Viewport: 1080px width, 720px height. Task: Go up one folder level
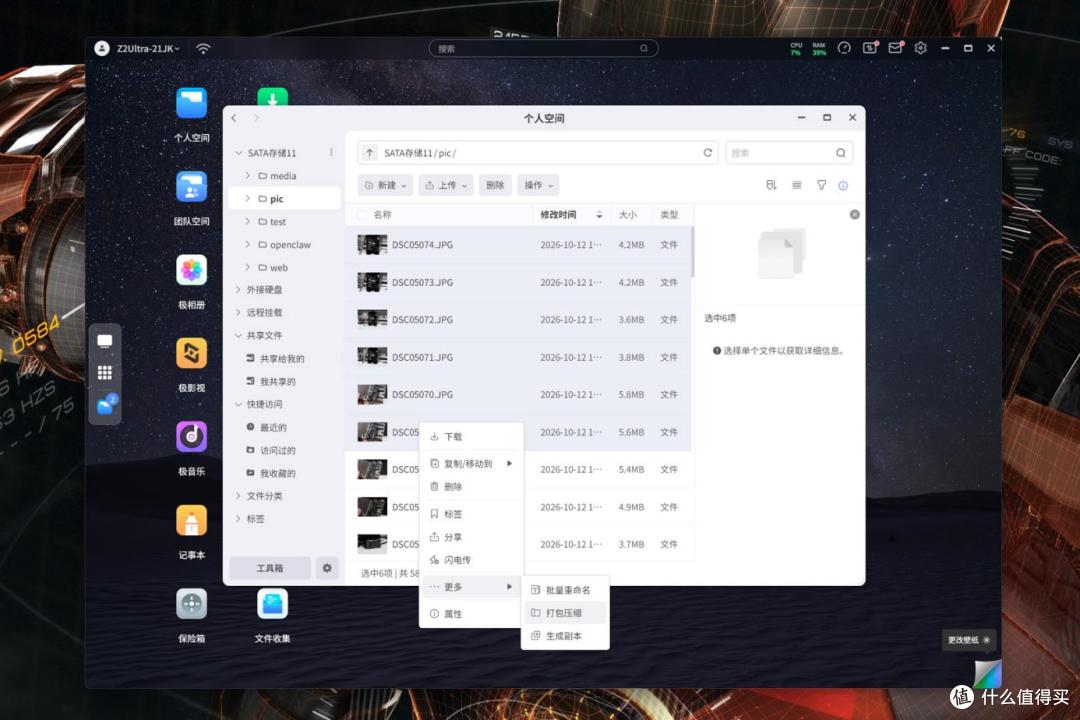(x=370, y=153)
